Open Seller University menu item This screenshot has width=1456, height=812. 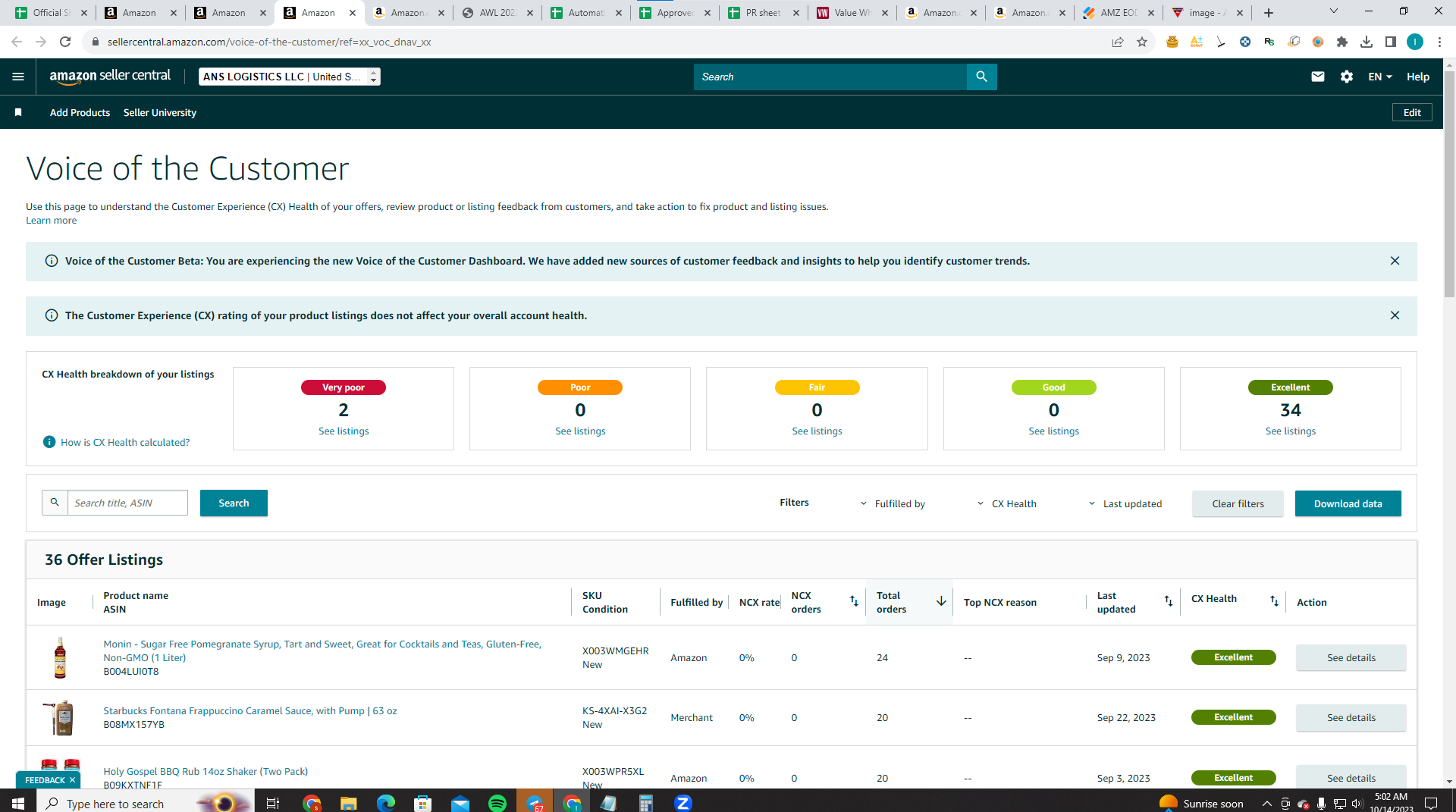coord(160,112)
